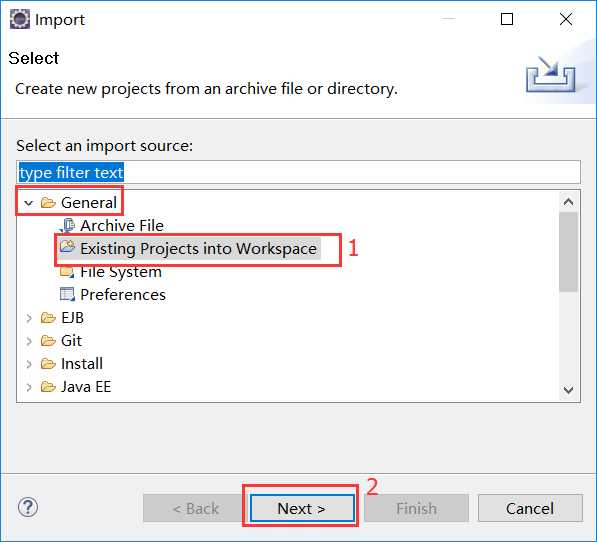Maximize the Import dialog window
This screenshot has height=542, width=597.
[x=507, y=19]
